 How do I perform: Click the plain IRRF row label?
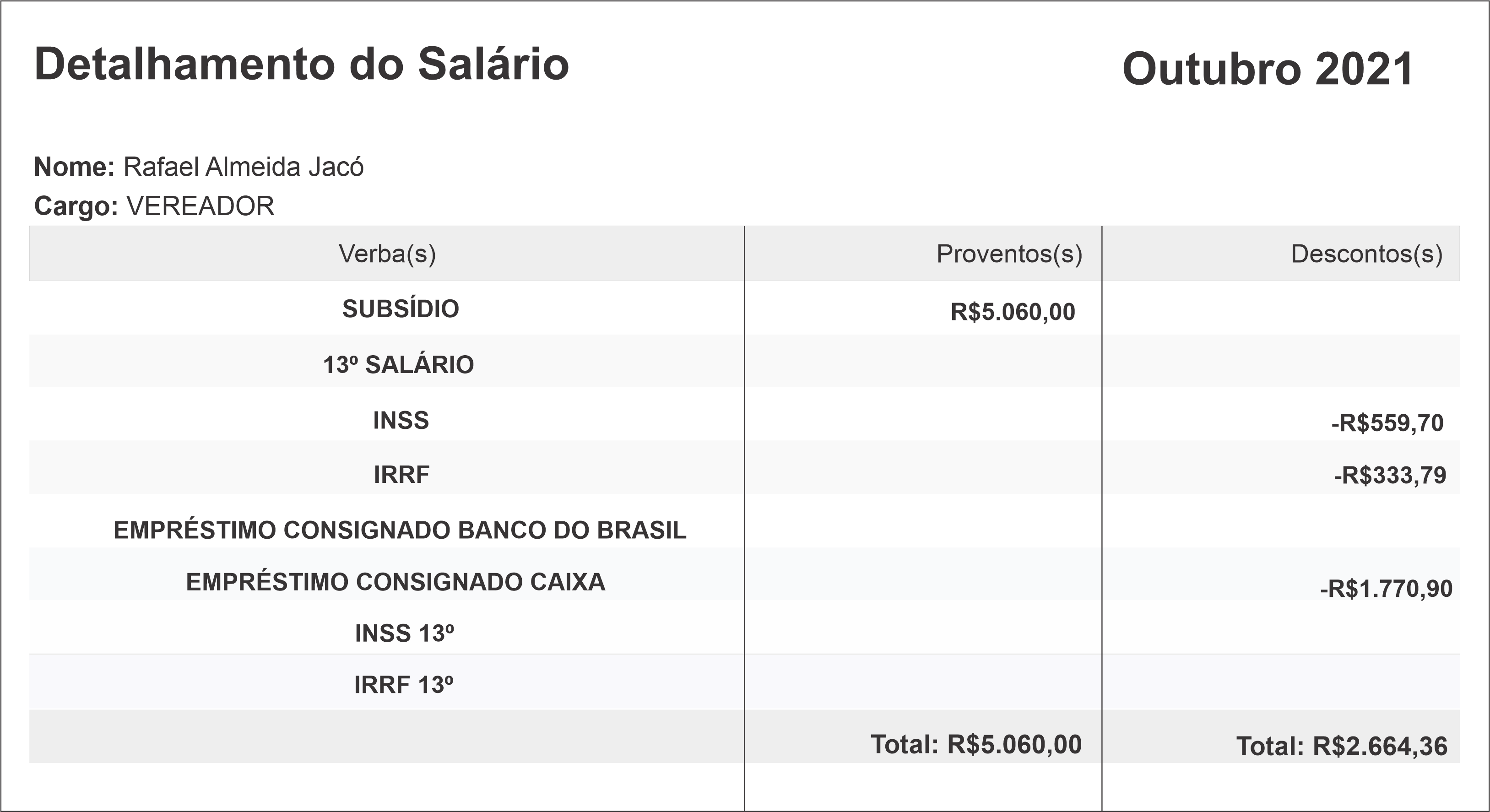[401, 475]
